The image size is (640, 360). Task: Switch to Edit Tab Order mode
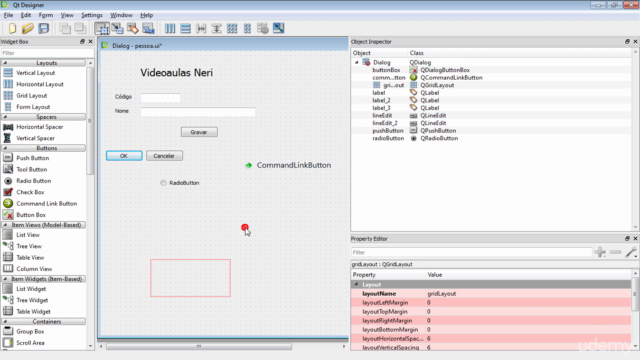148,28
